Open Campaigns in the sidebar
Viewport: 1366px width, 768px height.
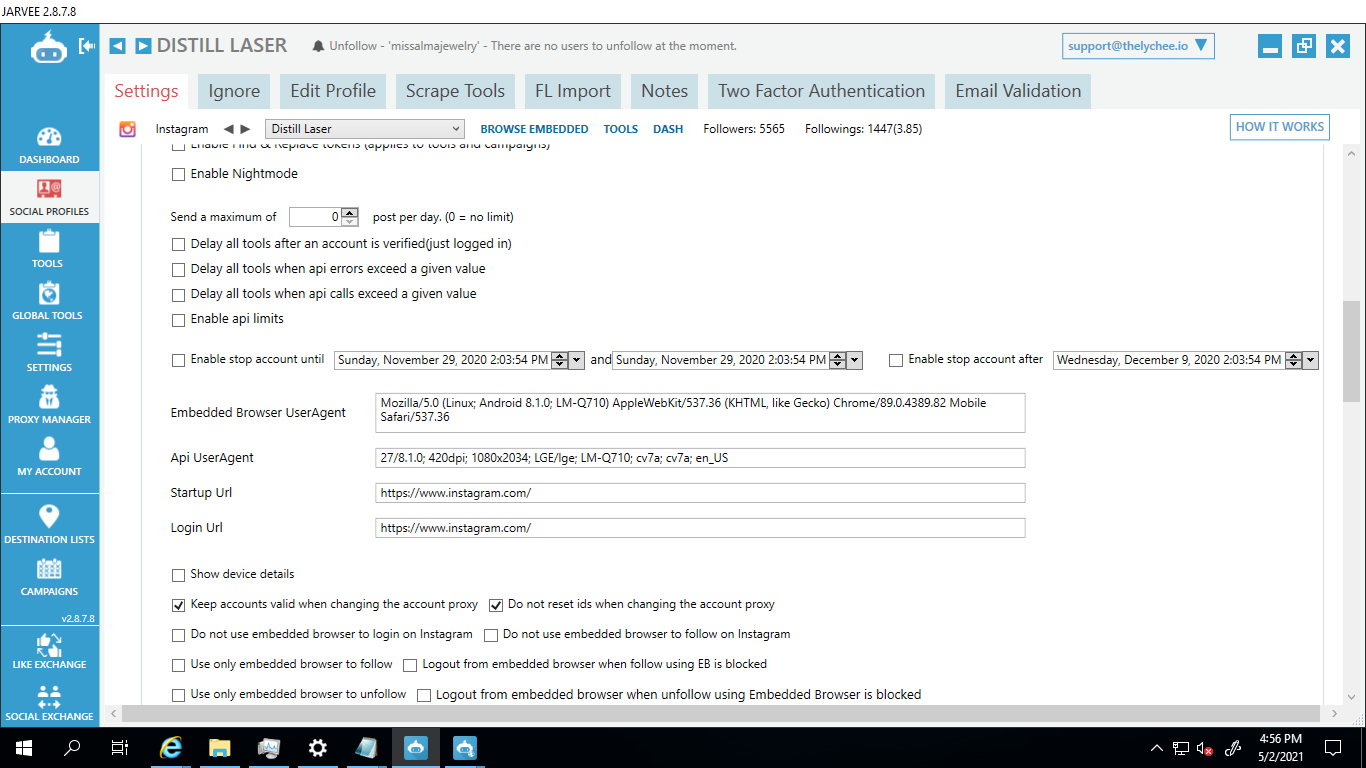(x=49, y=577)
